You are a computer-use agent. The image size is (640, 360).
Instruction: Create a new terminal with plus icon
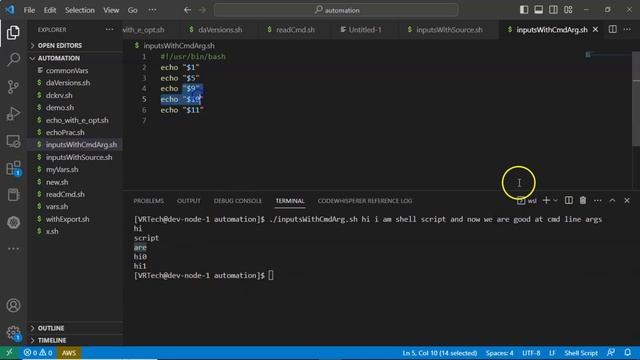(546, 200)
